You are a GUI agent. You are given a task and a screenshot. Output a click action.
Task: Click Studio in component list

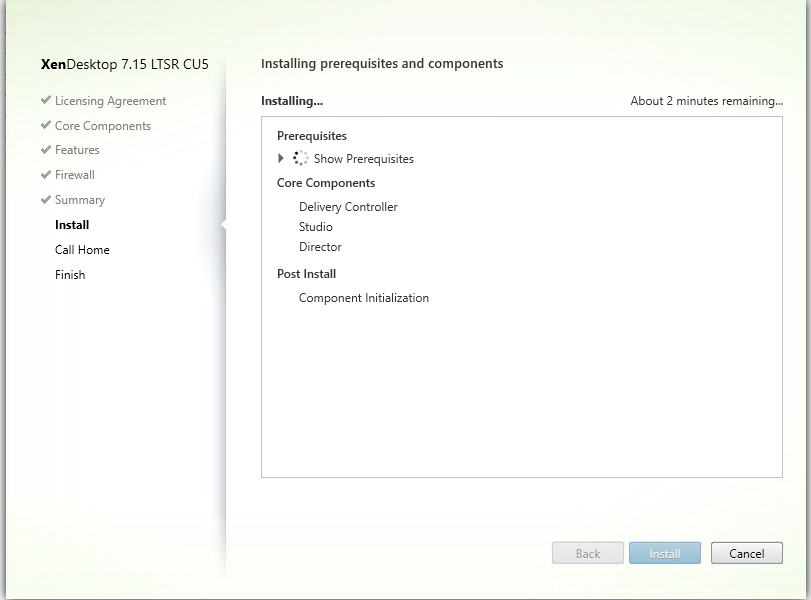pos(316,227)
